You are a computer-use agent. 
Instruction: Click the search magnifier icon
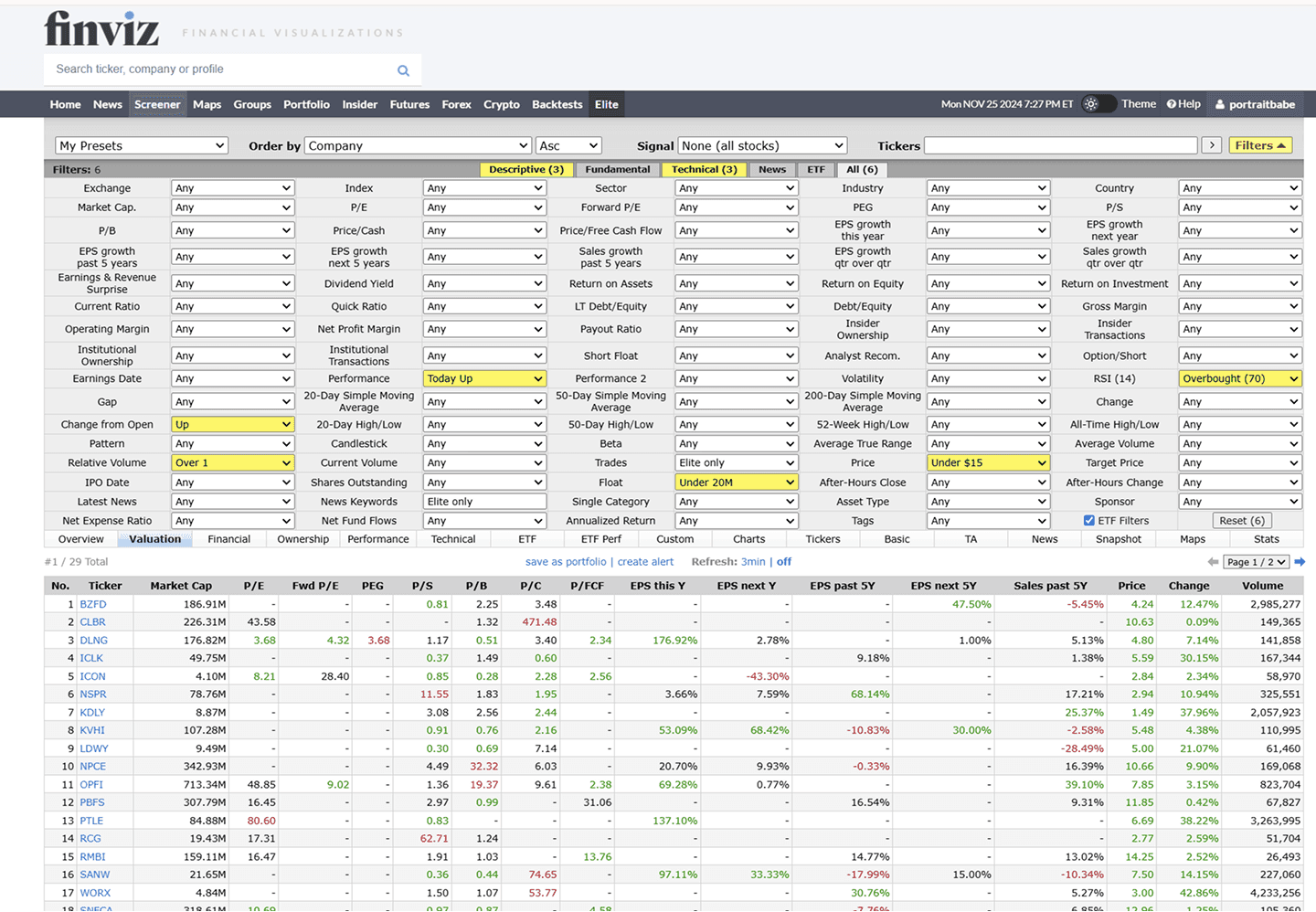click(403, 70)
